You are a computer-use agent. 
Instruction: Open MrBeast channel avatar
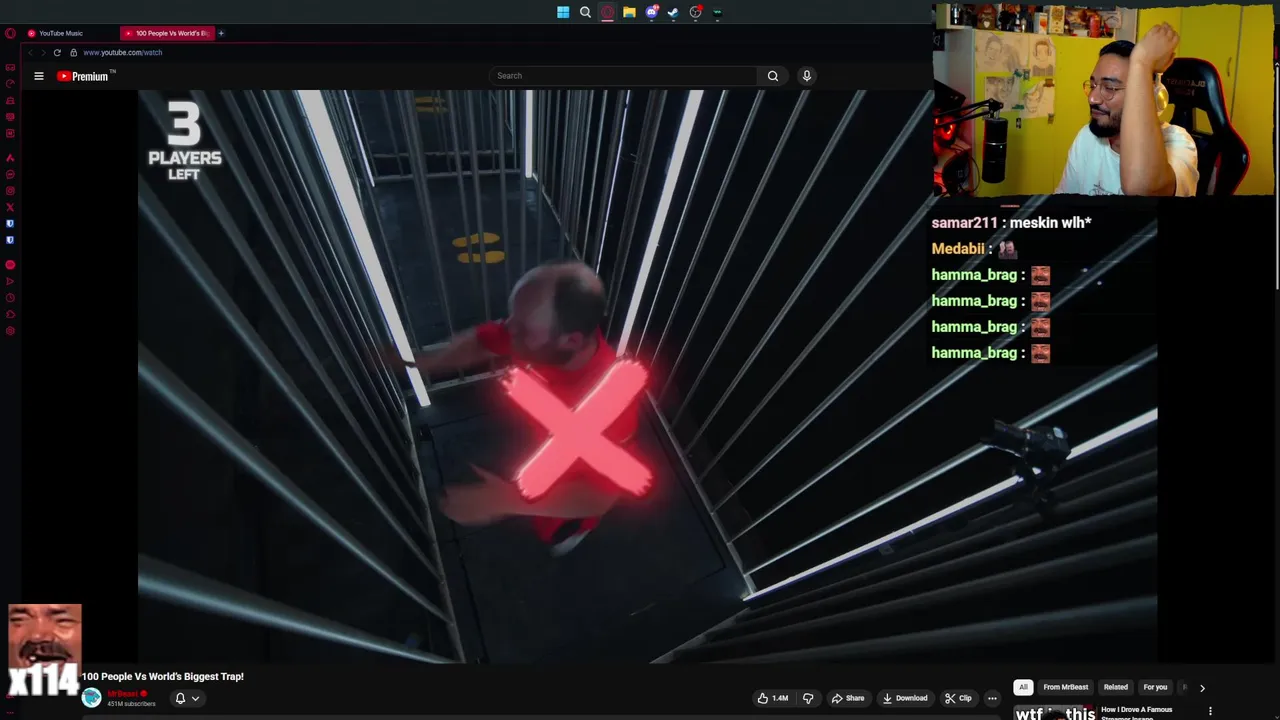[92, 698]
